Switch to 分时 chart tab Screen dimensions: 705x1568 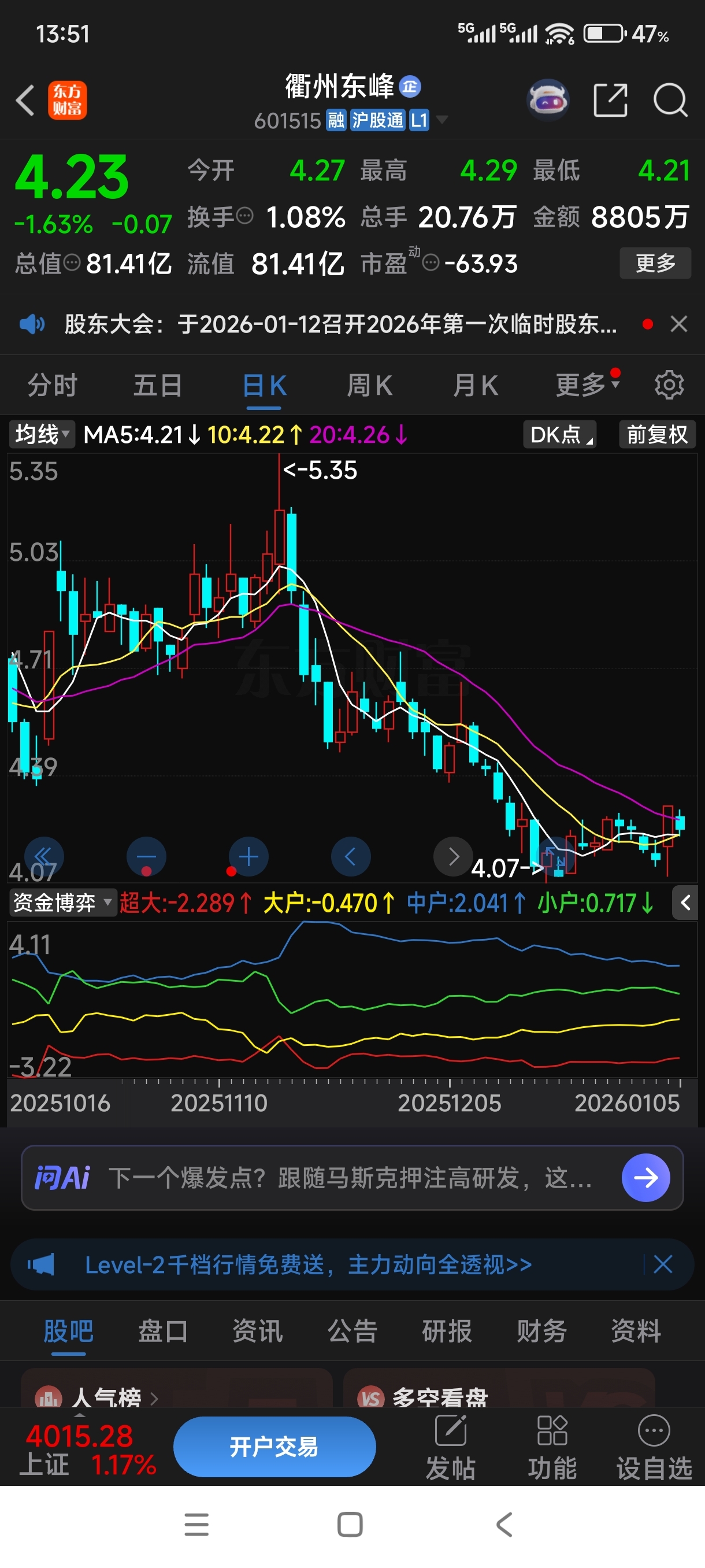tap(53, 385)
